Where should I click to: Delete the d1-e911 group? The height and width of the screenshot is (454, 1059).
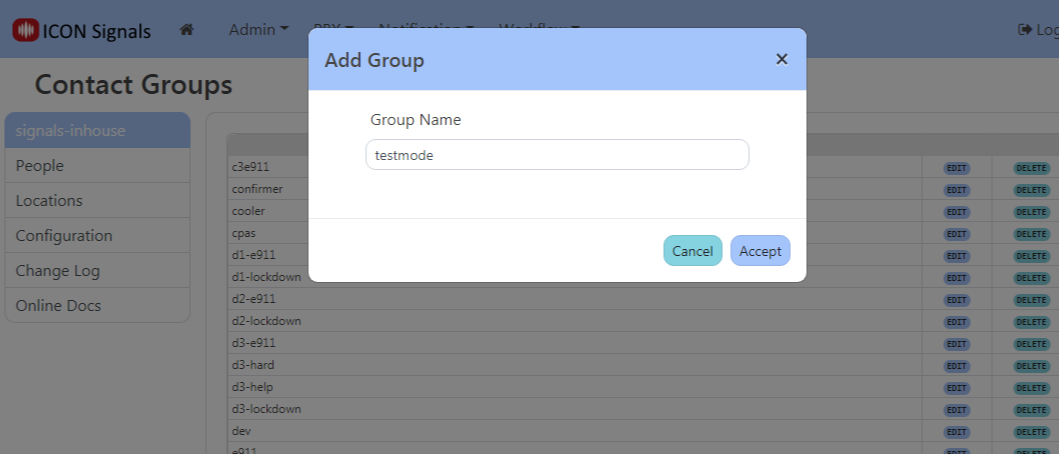click(1031, 256)
